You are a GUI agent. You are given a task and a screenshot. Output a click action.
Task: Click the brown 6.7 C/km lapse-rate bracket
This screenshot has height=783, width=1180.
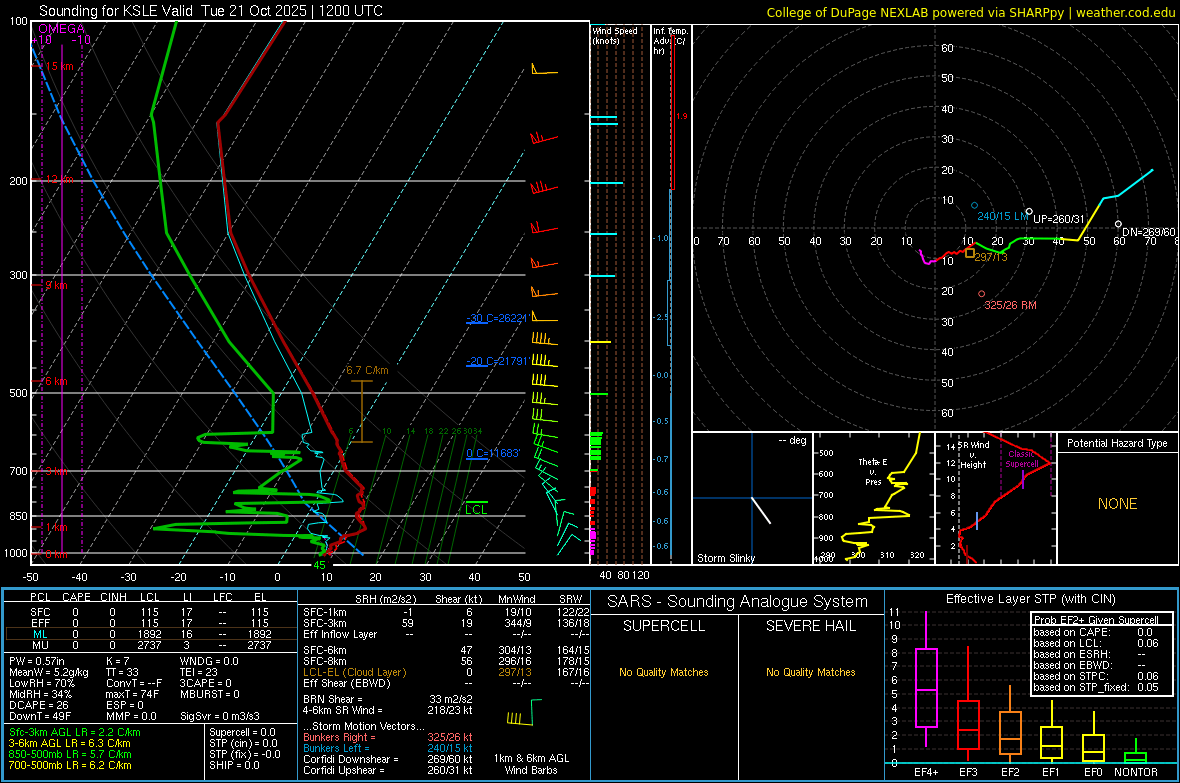point(362,411)
